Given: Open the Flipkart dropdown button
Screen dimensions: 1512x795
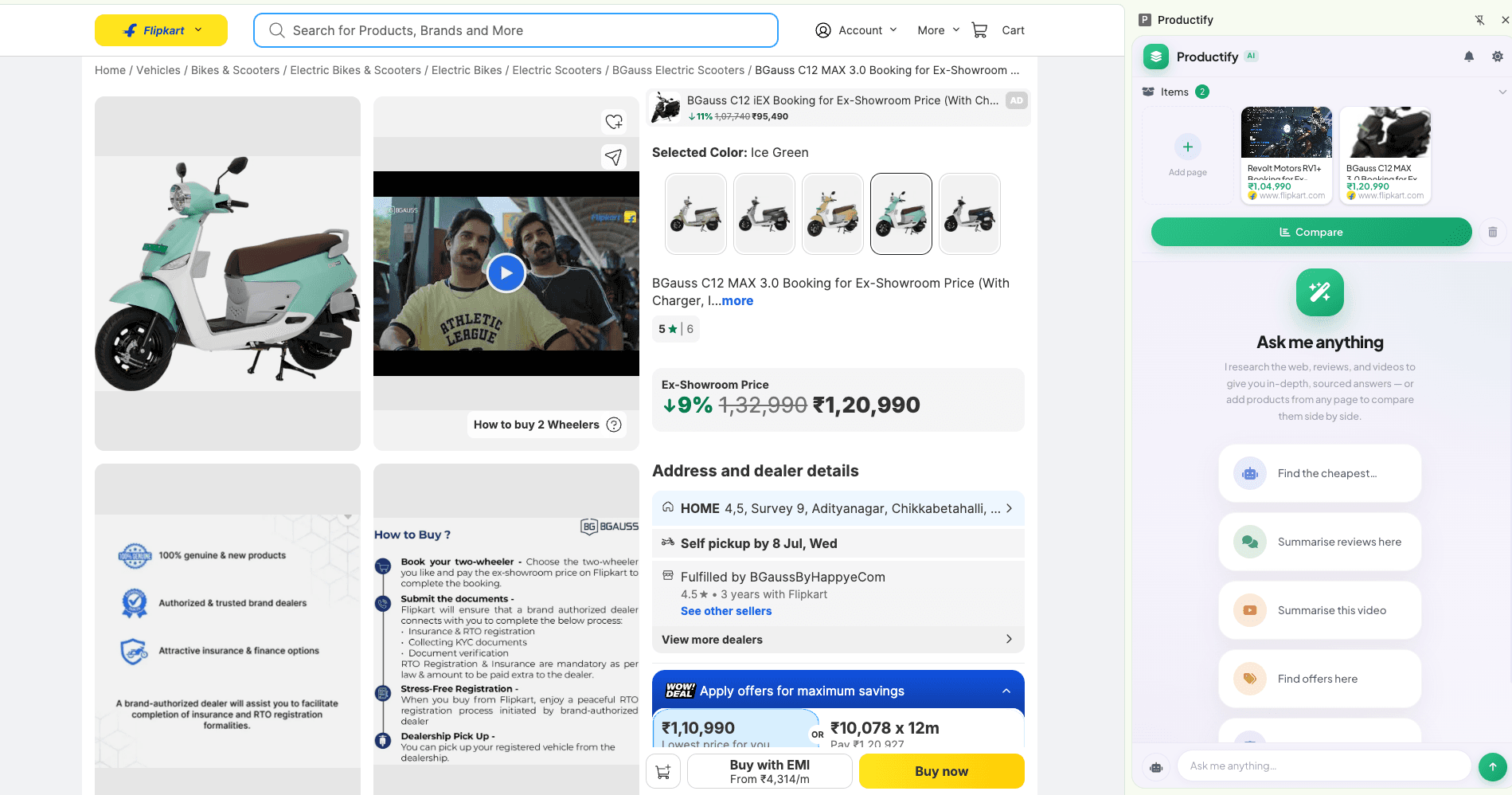Looking at the screenshot, I should point(161,30).
